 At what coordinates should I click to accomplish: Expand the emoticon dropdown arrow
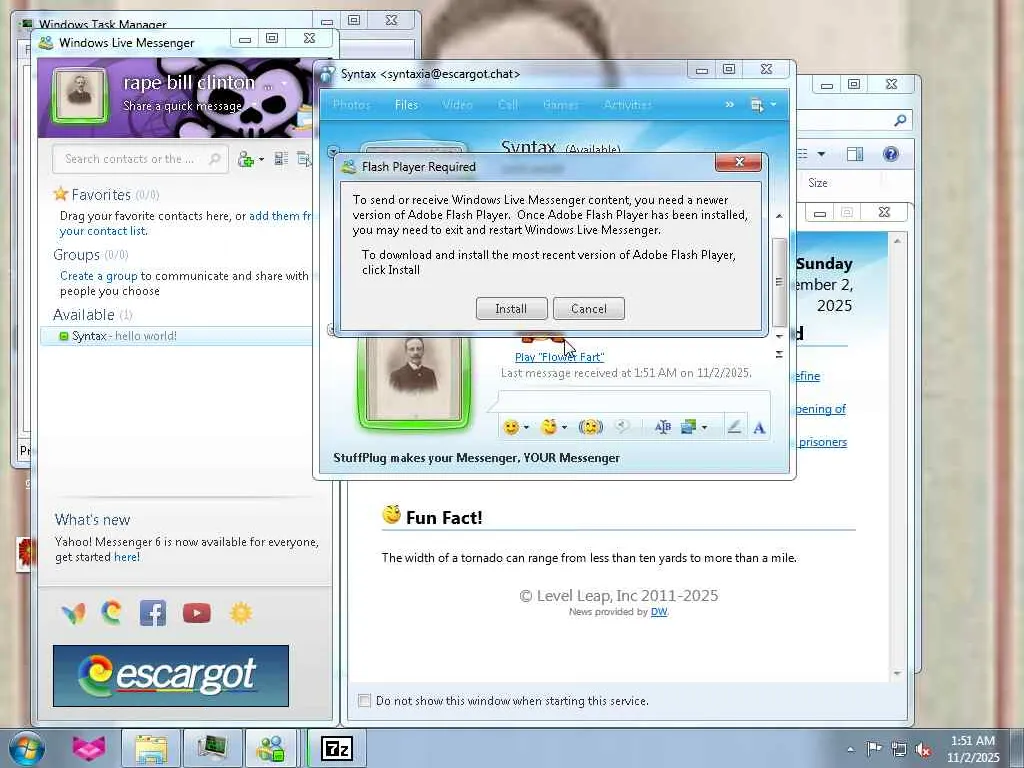526,428
